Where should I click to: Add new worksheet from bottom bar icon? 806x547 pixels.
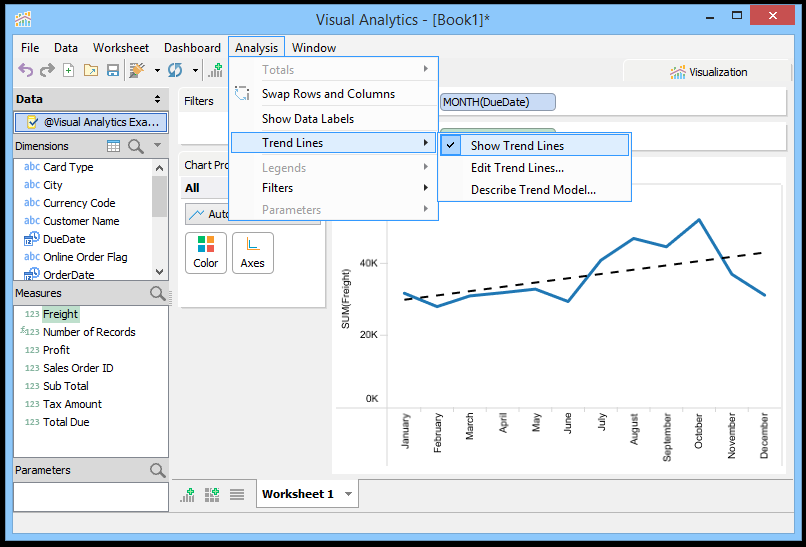pos(188,495)
